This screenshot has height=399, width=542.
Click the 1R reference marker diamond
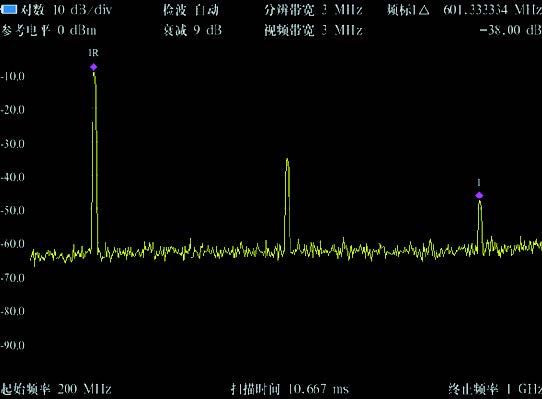click(93, 67)
